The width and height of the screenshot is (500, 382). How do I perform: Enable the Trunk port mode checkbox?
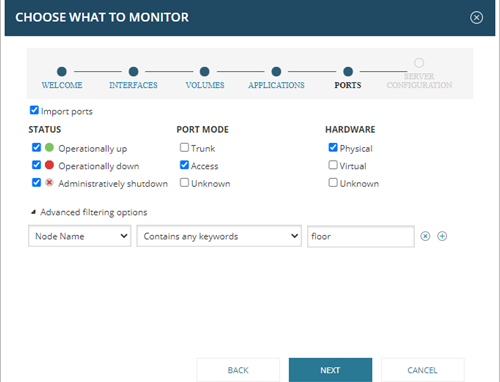pyautogui.click(x=184, y=147)
